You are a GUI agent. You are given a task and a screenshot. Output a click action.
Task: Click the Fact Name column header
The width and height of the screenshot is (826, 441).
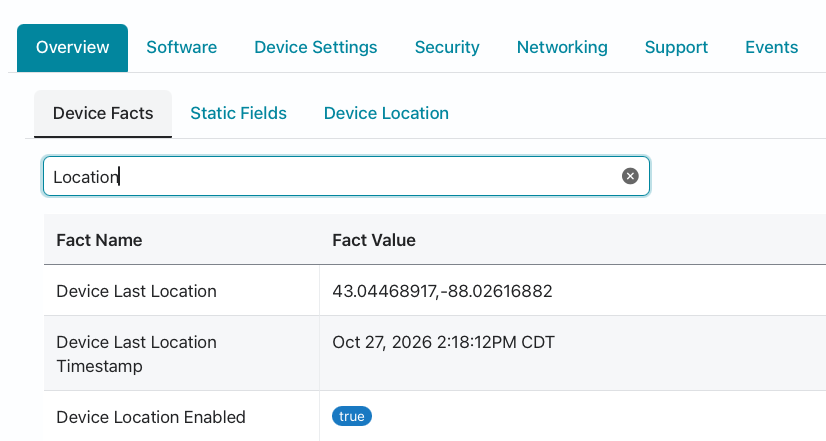pos(99,240)
